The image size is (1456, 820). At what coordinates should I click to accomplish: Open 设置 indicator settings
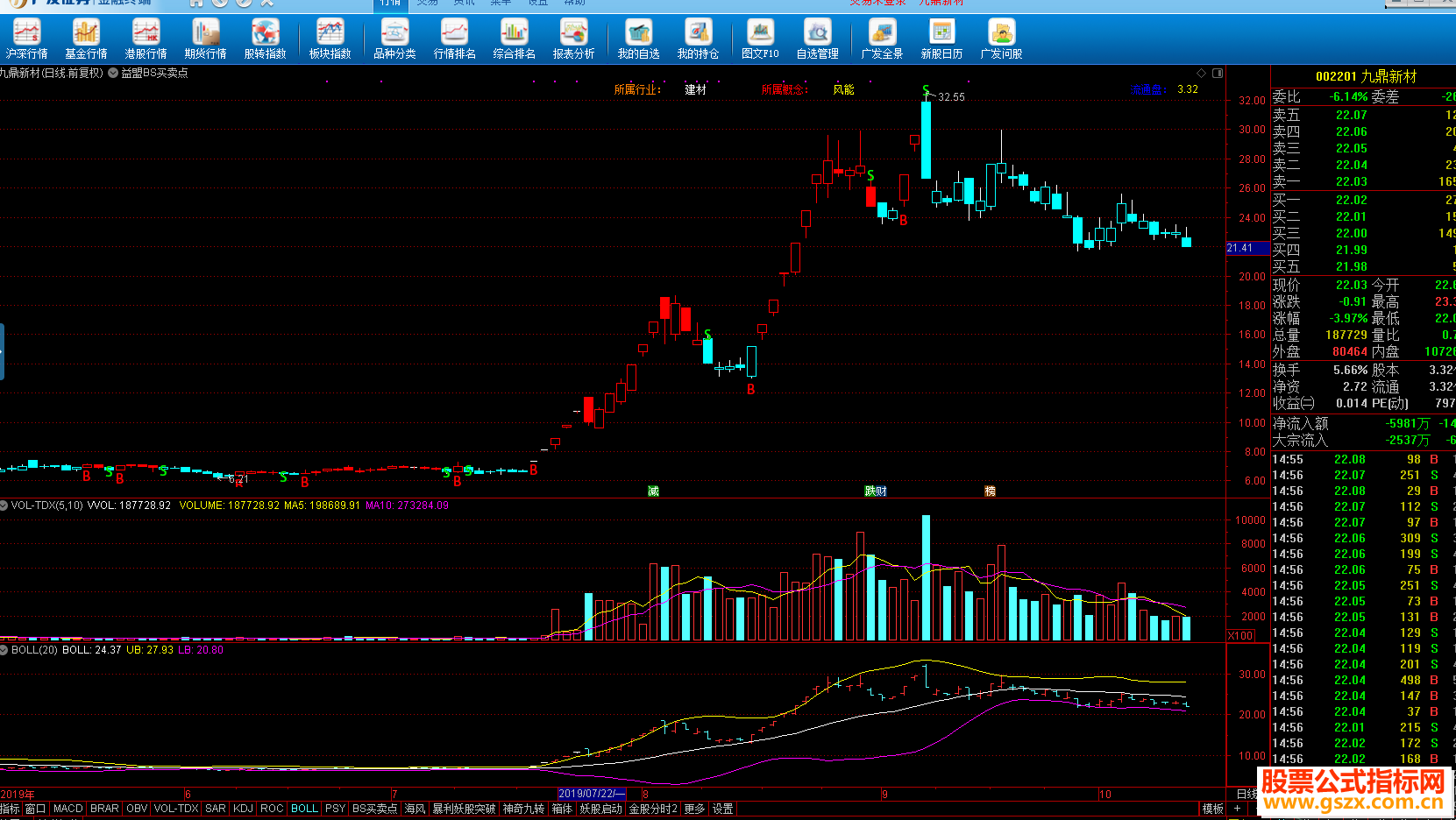(722, 809)
